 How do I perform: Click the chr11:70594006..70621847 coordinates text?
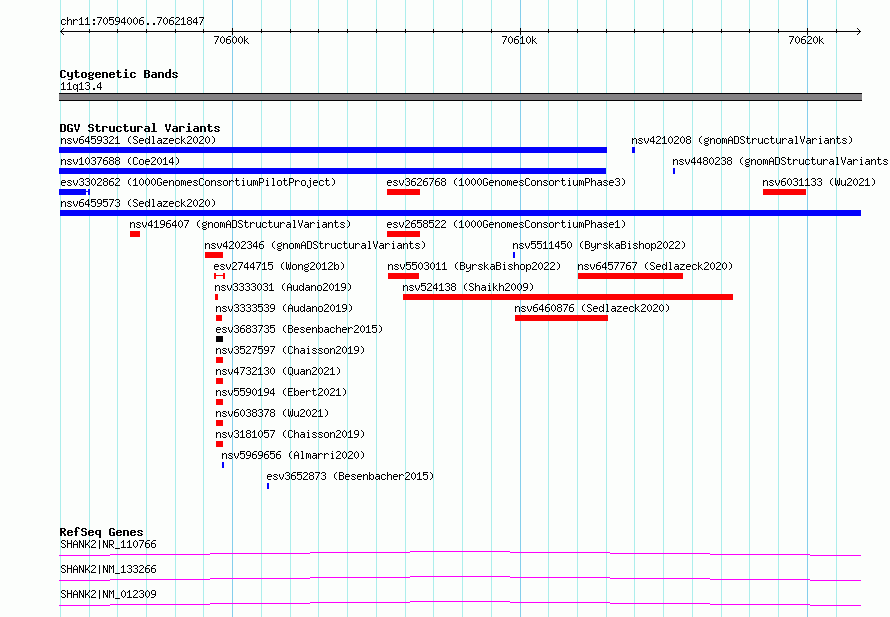[132, 22]
